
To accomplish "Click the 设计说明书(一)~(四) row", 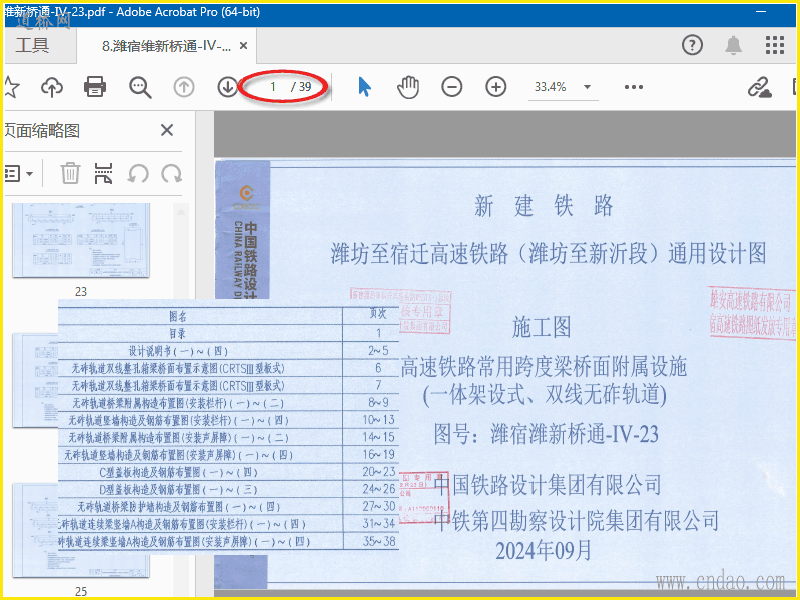I will click(x=228, y=351).
